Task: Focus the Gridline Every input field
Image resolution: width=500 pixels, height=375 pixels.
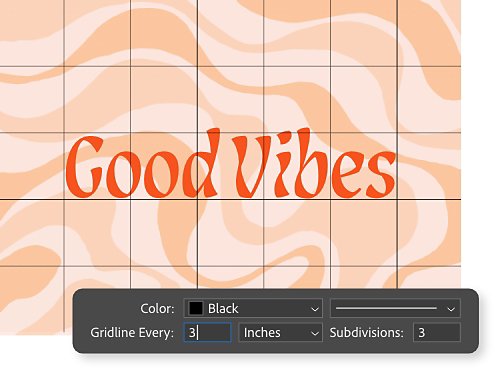Action: [208, 332]
